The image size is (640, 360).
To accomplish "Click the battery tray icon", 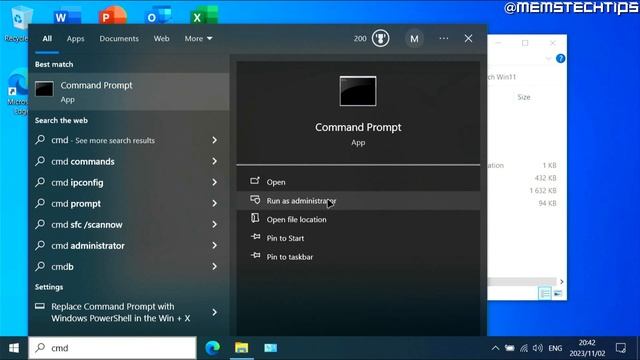I will (x=509, y=348).
